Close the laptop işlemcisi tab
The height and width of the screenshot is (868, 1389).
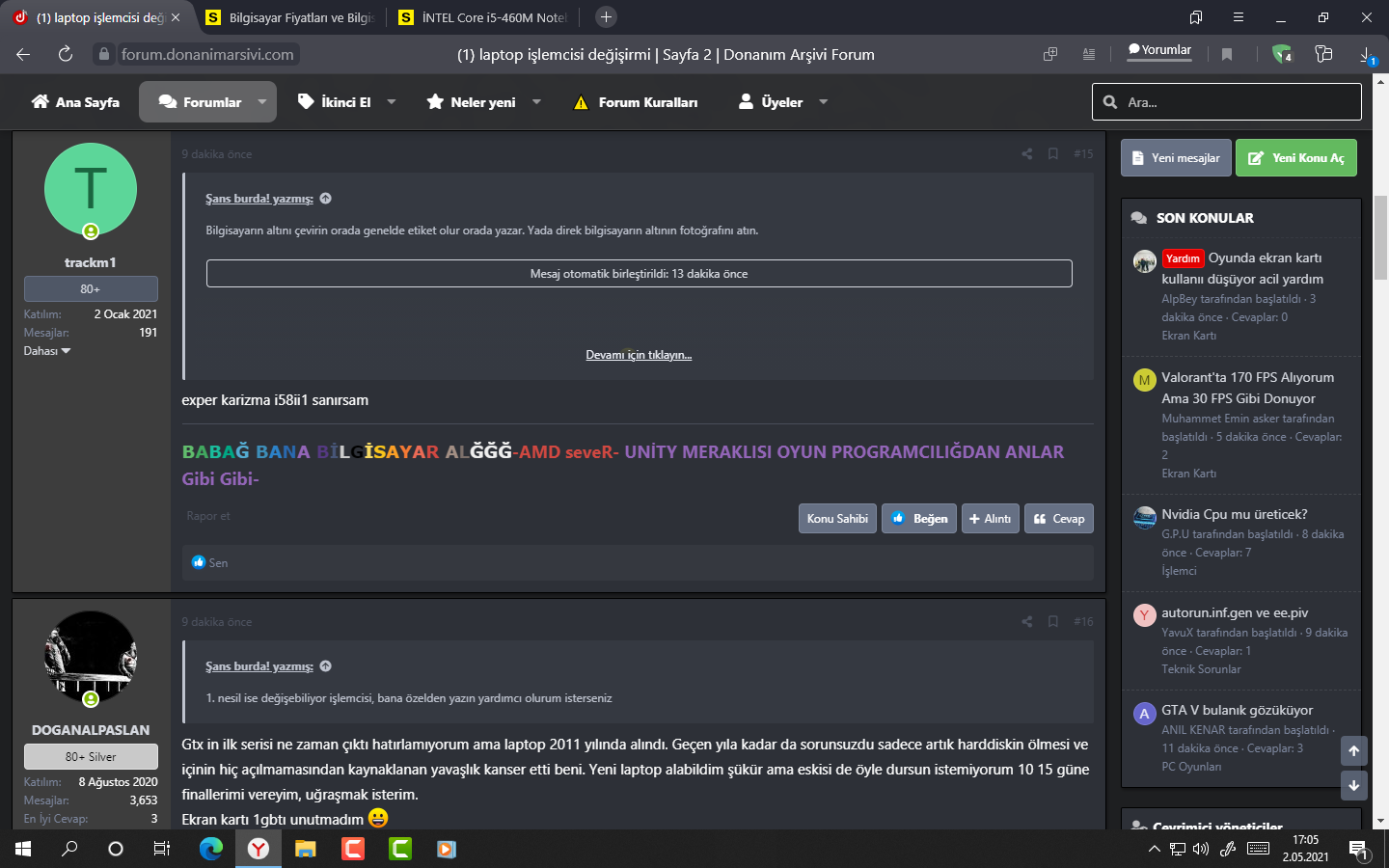(176, 17)
